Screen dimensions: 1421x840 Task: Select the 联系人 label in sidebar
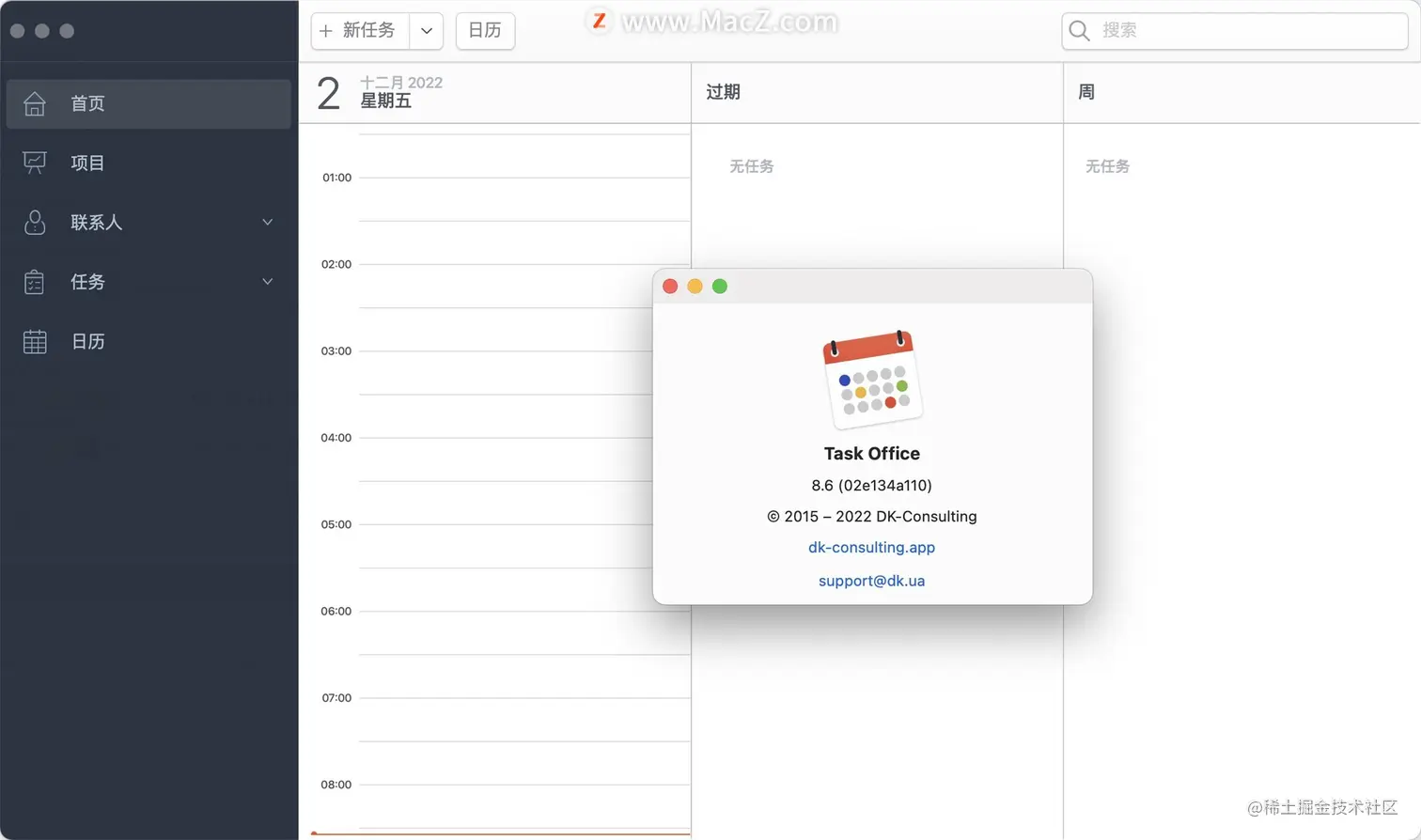click(97, 223)
